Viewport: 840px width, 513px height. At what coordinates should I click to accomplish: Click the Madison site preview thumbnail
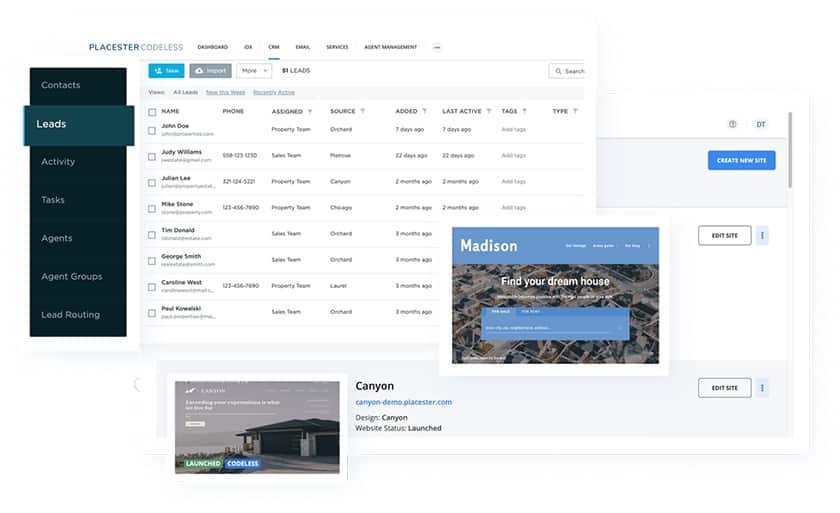click(x=556, y=296)
